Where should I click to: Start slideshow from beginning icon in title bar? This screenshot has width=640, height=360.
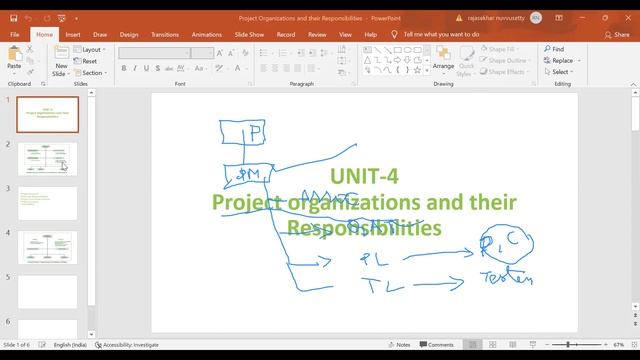(x=62, y=18)
